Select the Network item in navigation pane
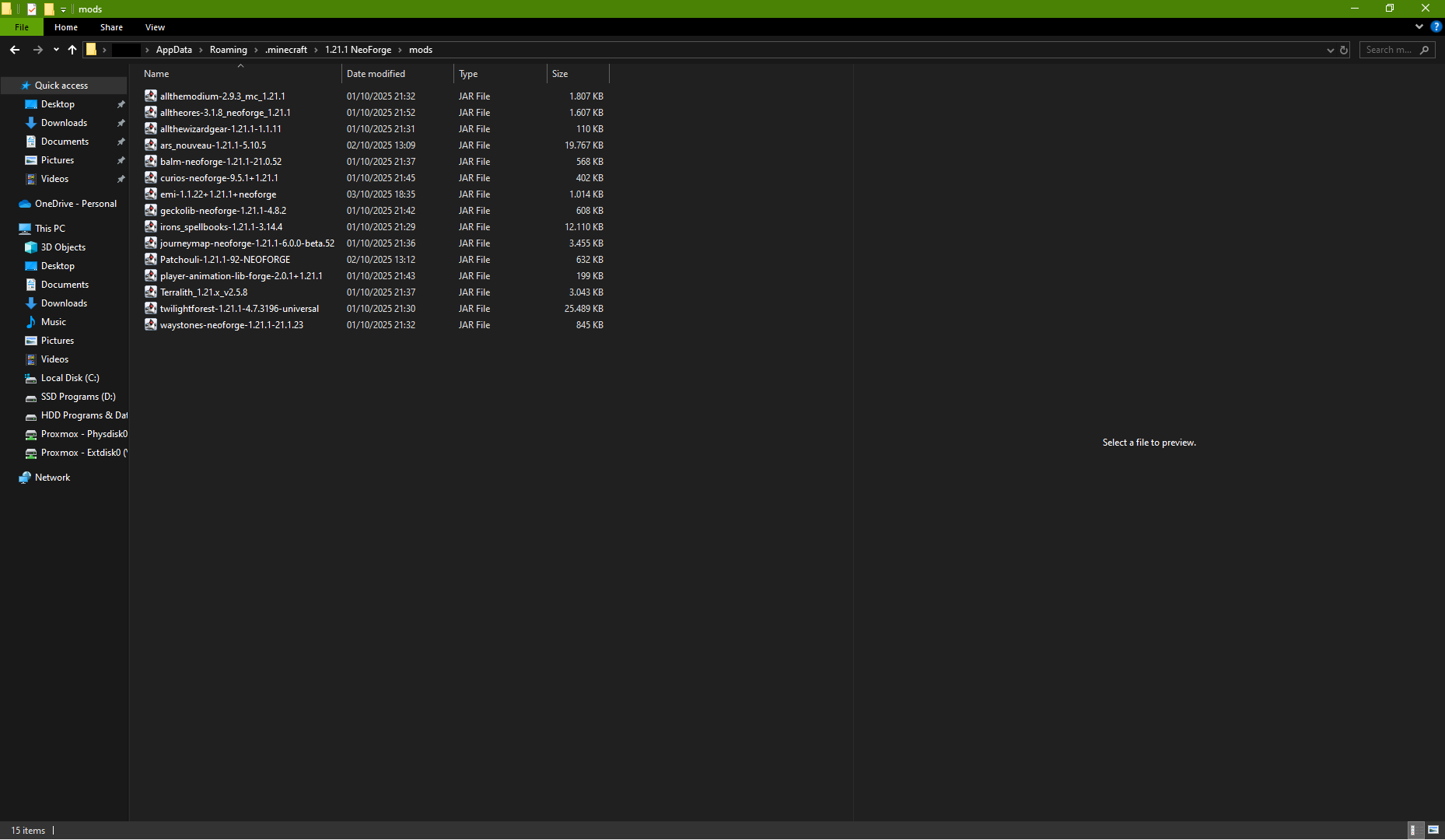Viewport: 1445px width, 840px height. tap(52, 478)
